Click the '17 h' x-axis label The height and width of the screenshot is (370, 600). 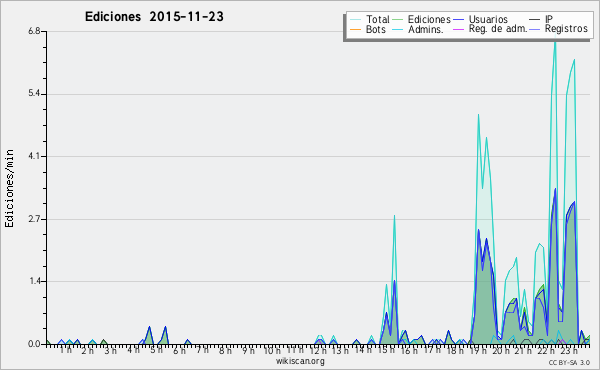[432, 350]
